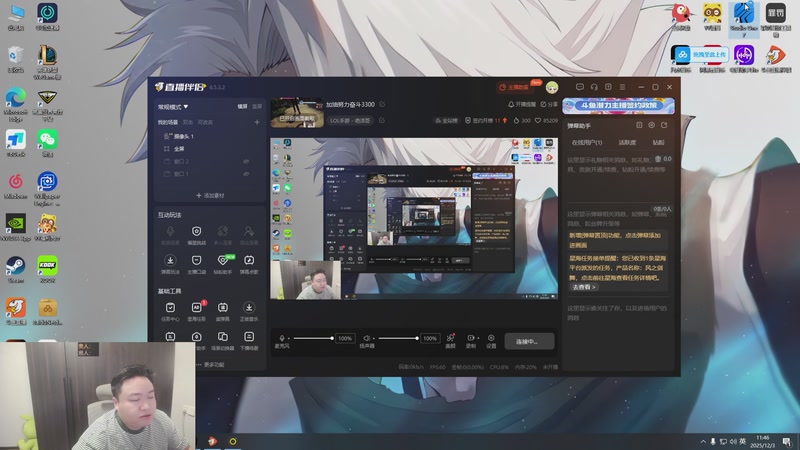Open 星海任务 with red badge
The image size is (800, 450).
196,311
